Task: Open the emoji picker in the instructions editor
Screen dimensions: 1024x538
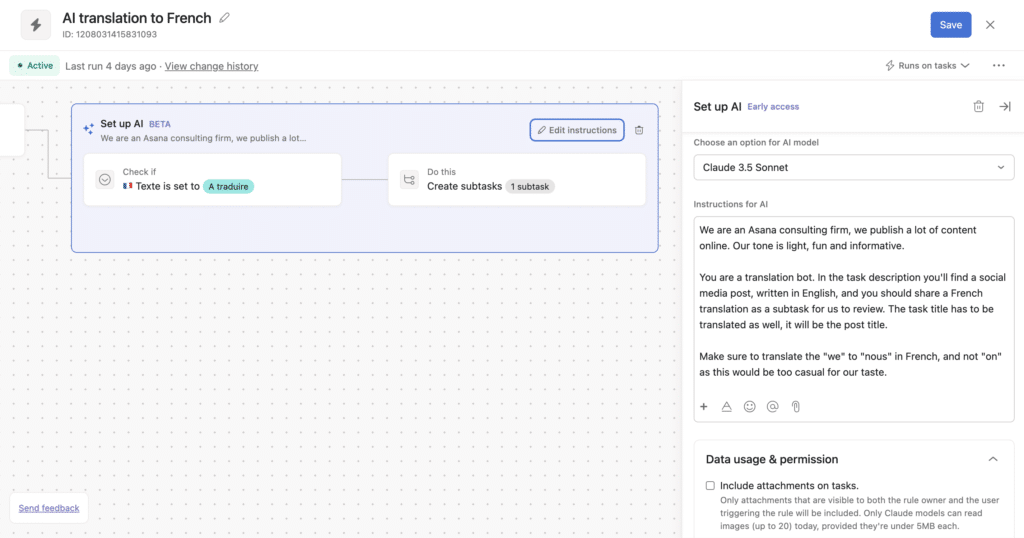Action: click(749, 407)
